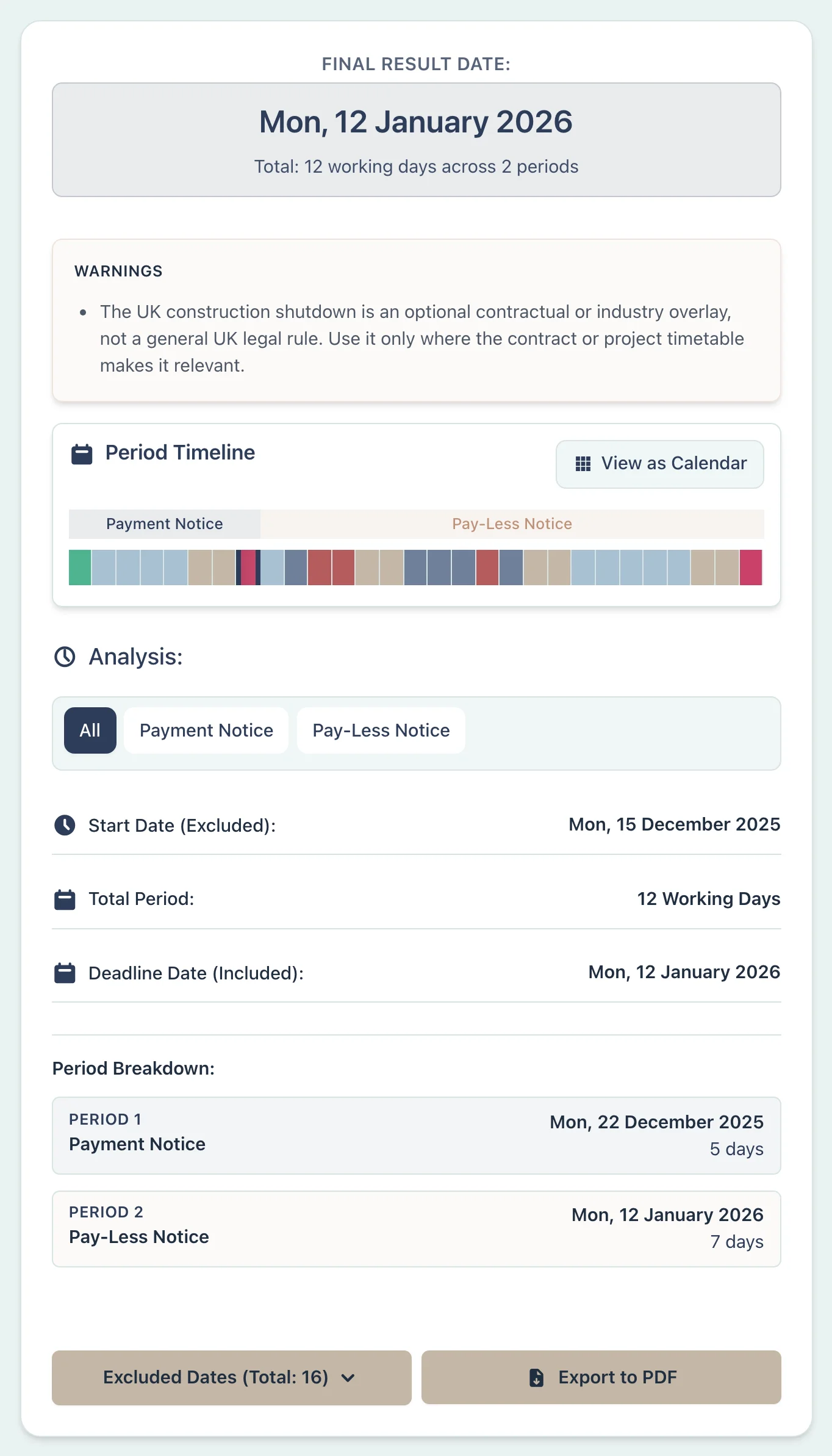Click Export to PDF
832x1456 pixels.
pyautogui.click(x=601, y=1378)
